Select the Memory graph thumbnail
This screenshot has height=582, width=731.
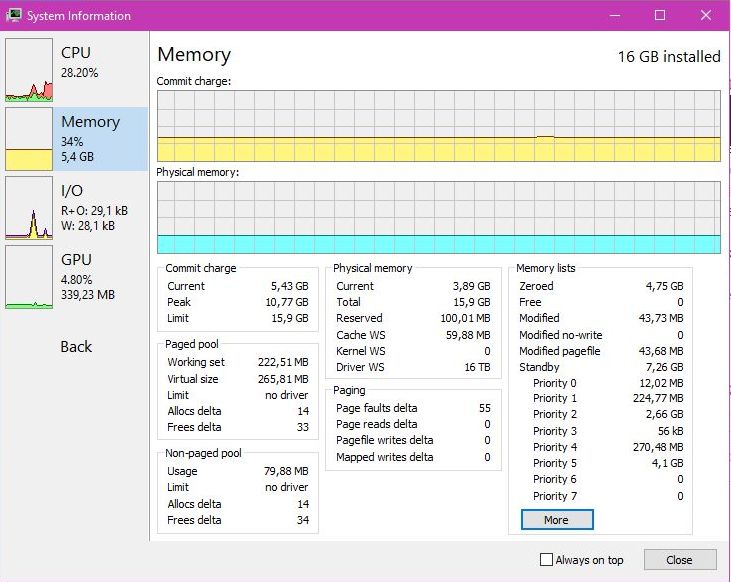[x=28, y=139]
